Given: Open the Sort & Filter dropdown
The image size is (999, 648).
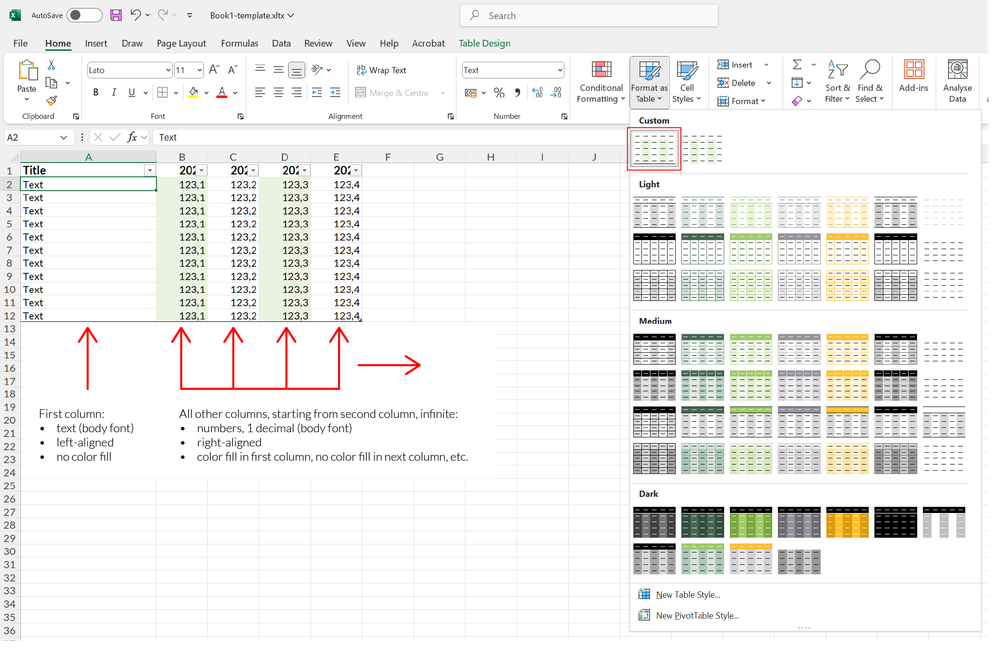Looking at the screenshot, I should tap(837, 81).
